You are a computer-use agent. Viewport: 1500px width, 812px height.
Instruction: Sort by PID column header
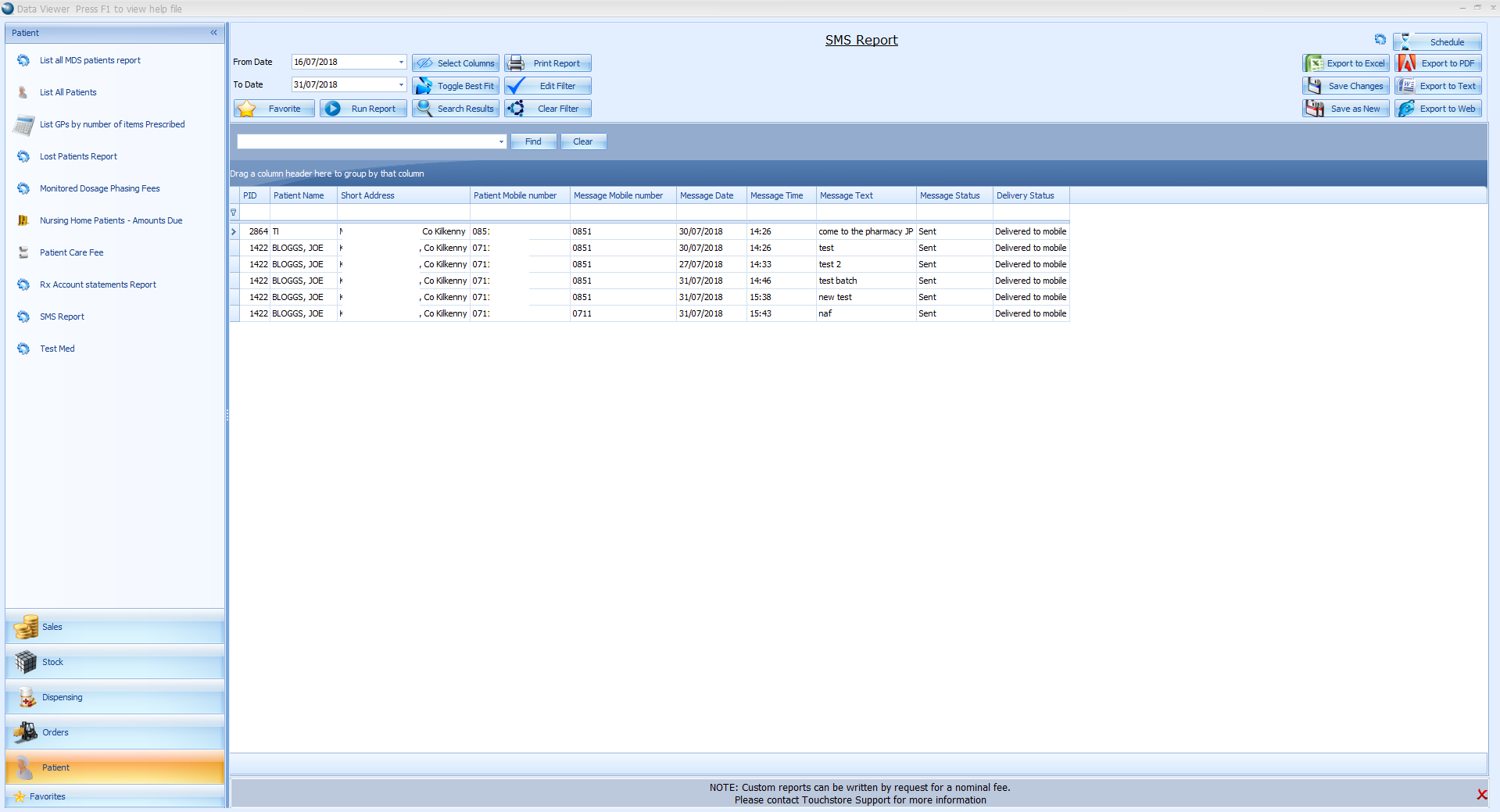click(x=255, y=195)
